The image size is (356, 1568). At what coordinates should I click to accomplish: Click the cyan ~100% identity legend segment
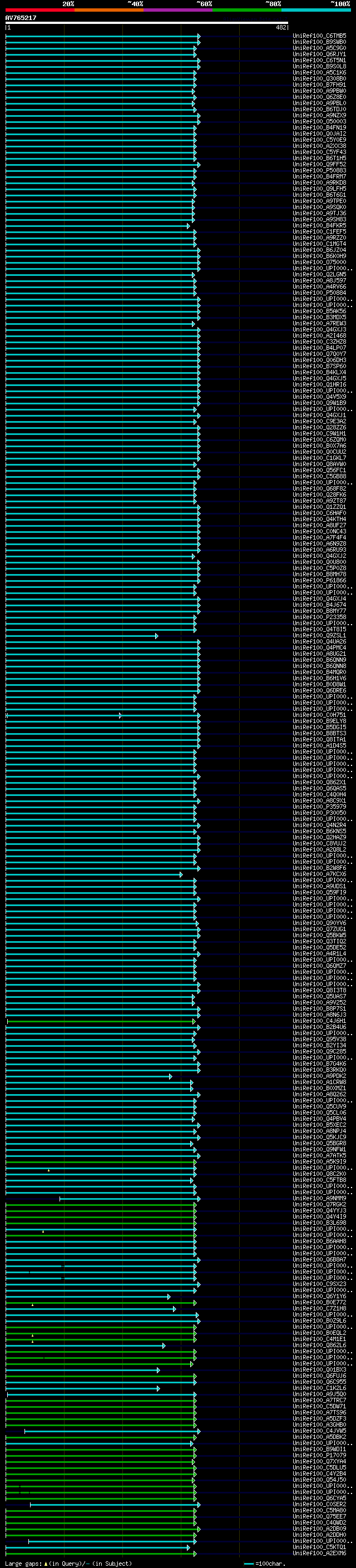(x=315, y=10)
